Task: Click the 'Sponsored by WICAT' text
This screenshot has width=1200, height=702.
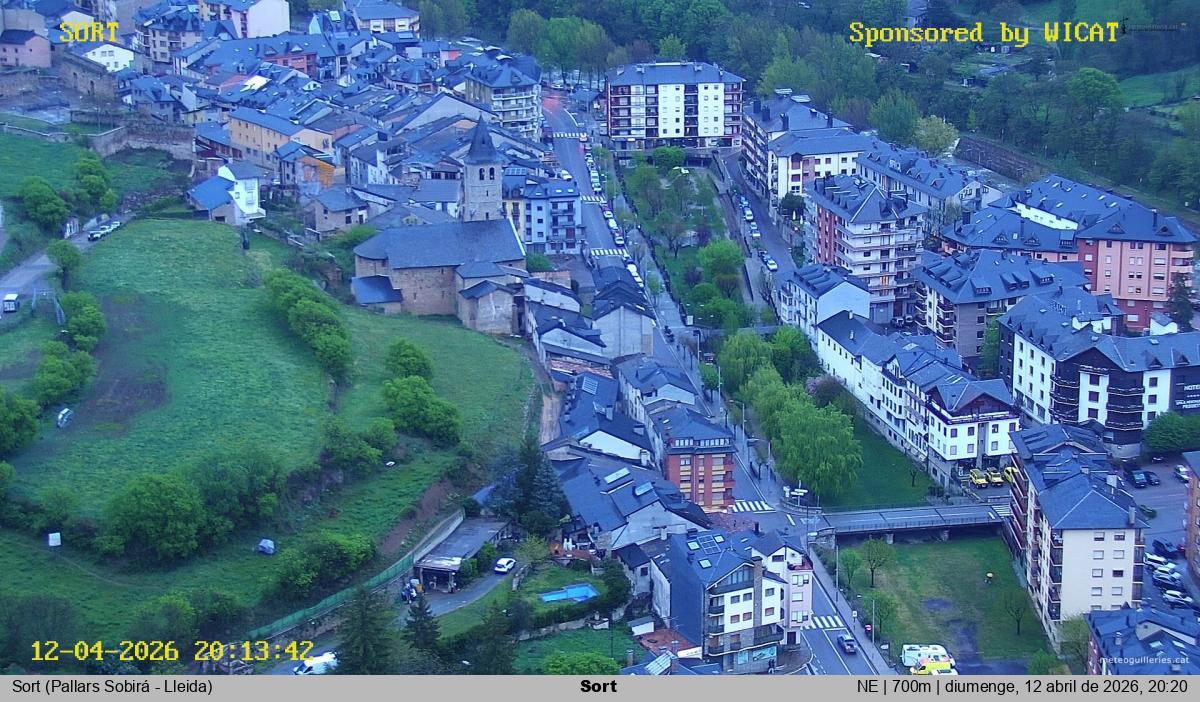Action: 984,33
